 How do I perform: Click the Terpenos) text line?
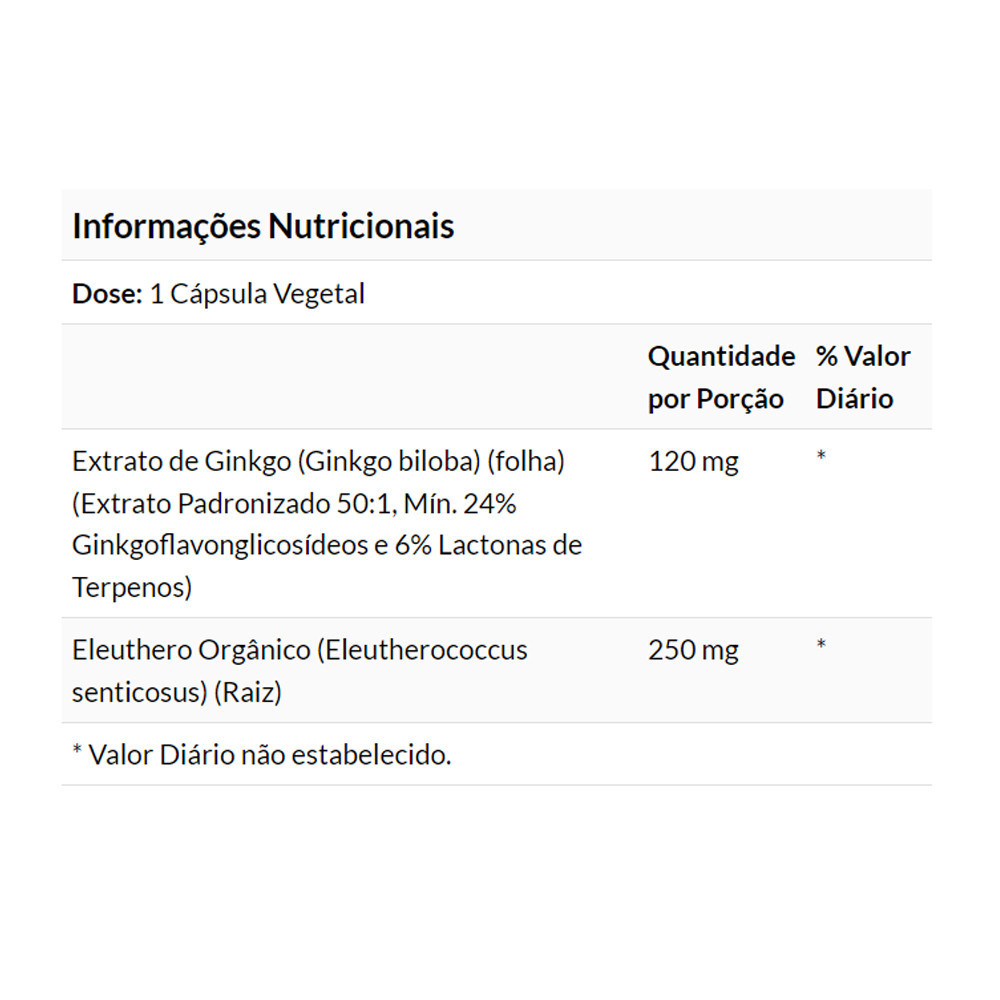click(x=131, y=588)
